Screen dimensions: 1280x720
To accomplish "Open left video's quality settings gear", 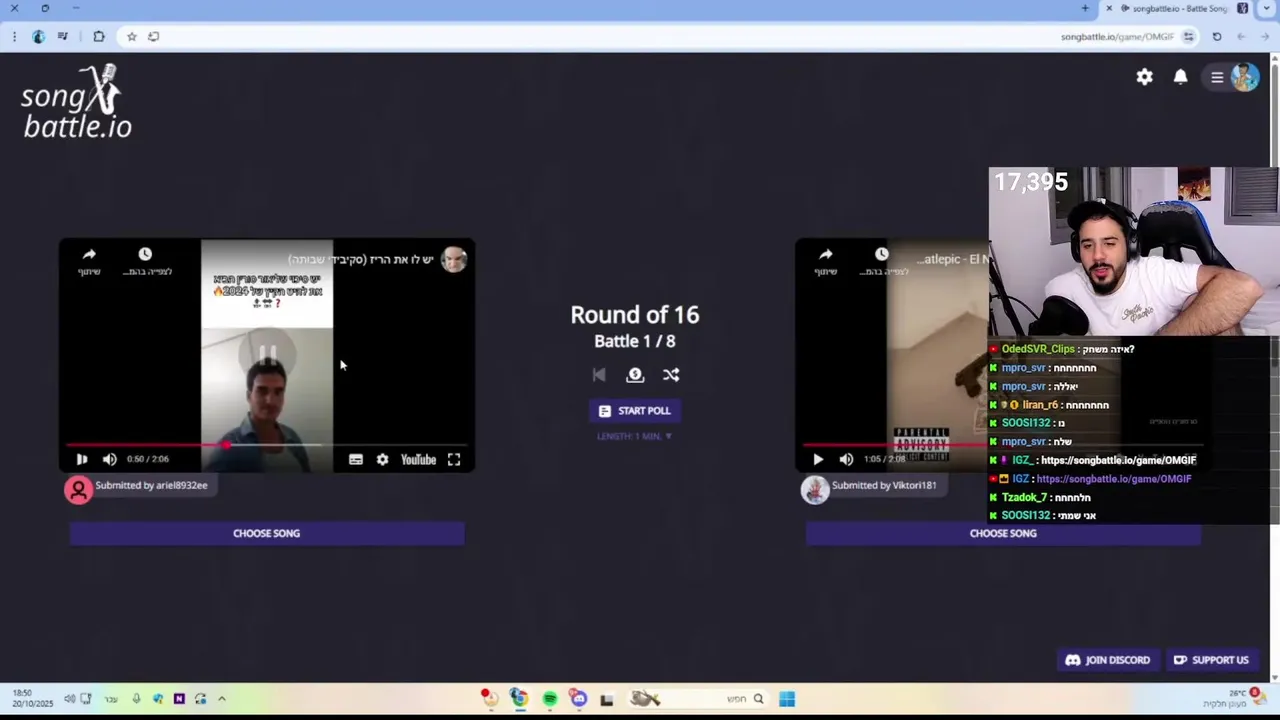I will 382,459.
